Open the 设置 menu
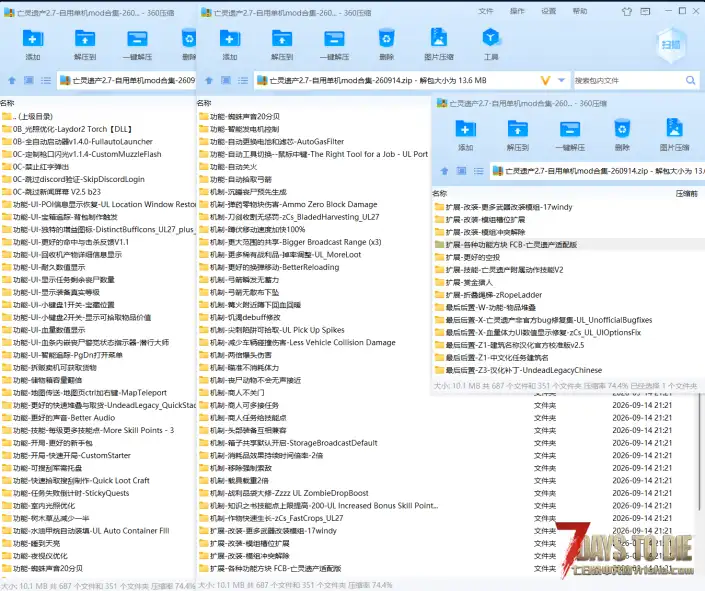 pos(549,11)
